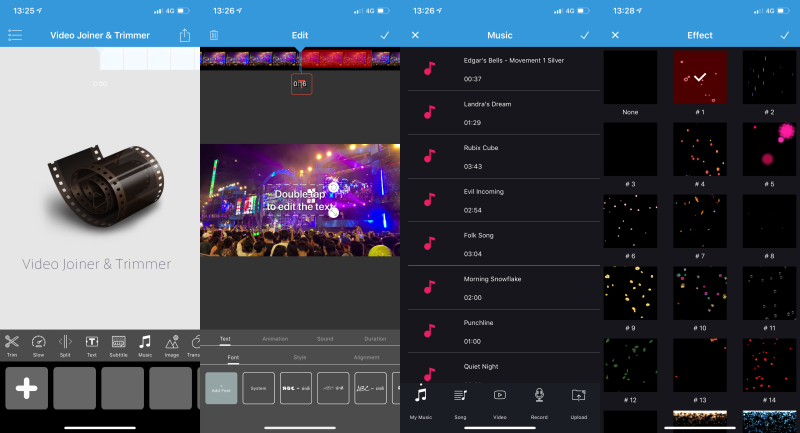800x433 pixels.
Task: Select the Rubix Cube music track
Action: 500,156
